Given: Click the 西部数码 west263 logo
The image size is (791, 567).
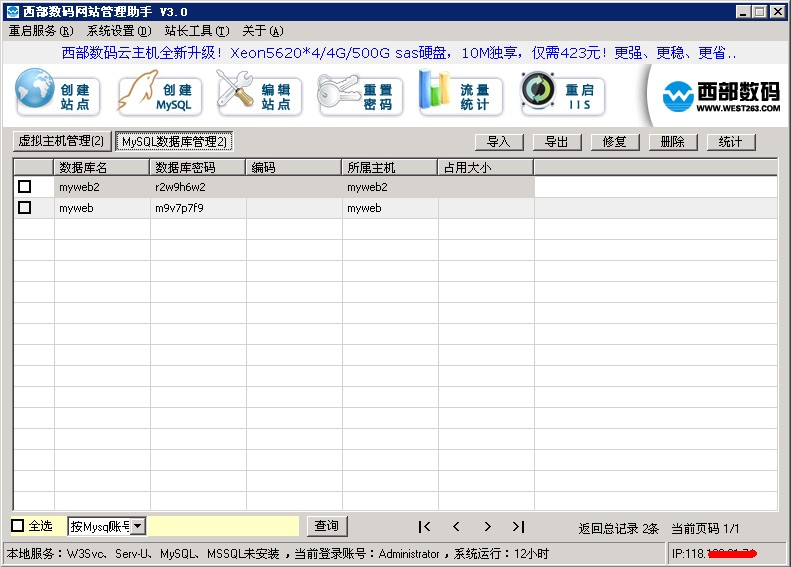Looking at the screenshot, I should click(x=721, y=96).
